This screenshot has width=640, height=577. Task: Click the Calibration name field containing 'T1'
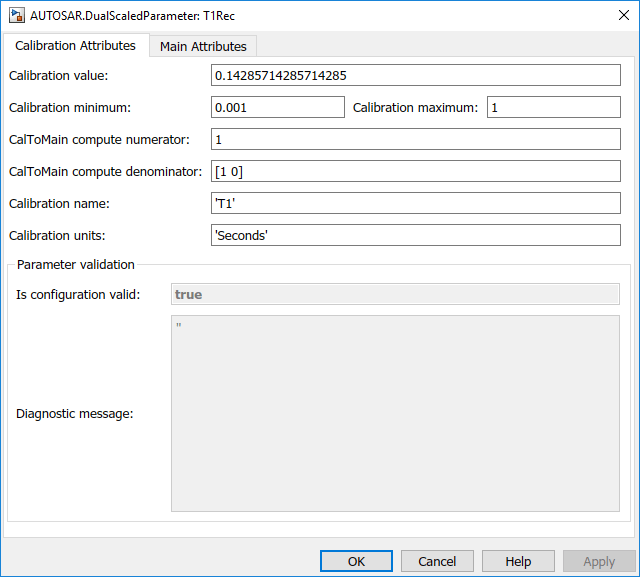click(416, 204)
